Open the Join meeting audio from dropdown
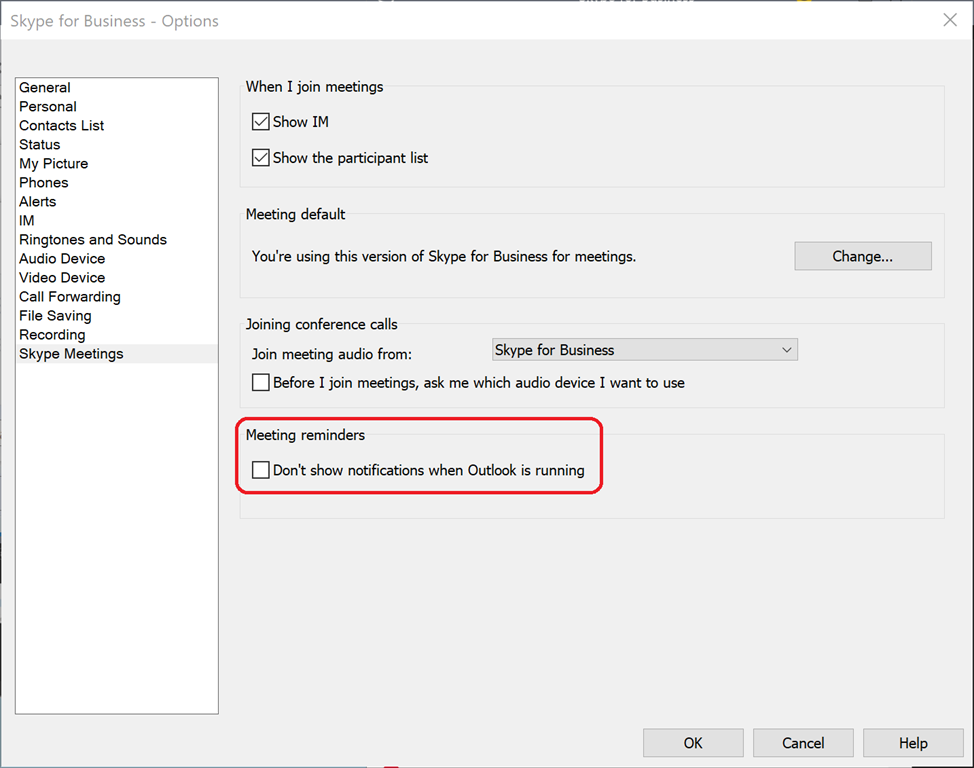Image resolution: width=974 pixels, height=768 pixels. (x=645, y=350)
